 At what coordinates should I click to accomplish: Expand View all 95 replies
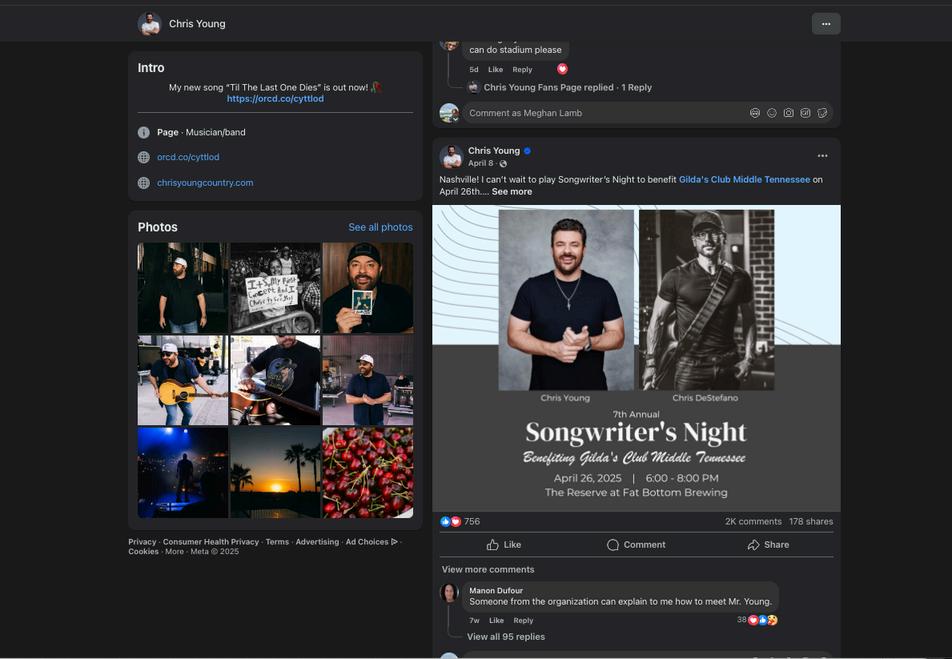(506, 637)
